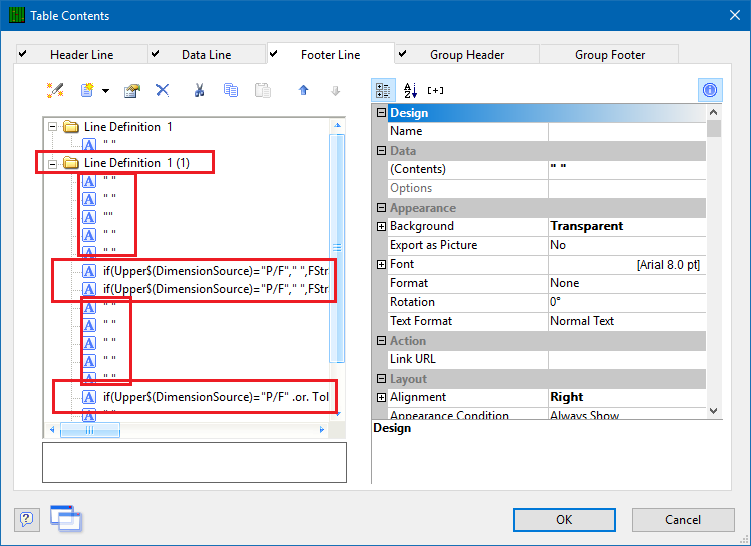Click the copy icon in the toolbar
This screenshot has height=546, width=751.
coord(231,90)
